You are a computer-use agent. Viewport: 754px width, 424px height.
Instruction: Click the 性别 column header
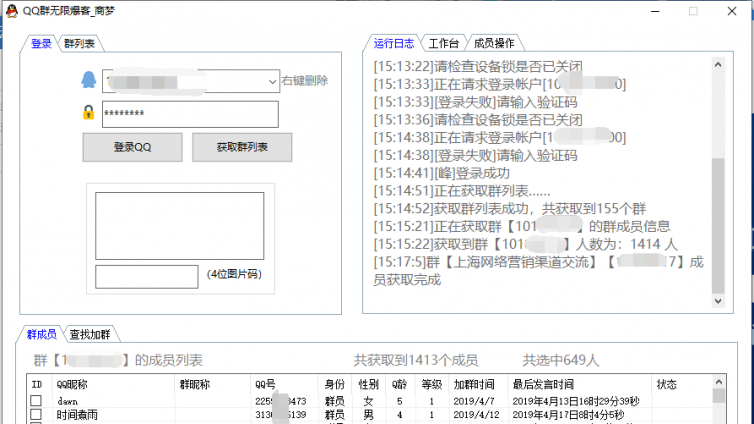pos(368,385)
